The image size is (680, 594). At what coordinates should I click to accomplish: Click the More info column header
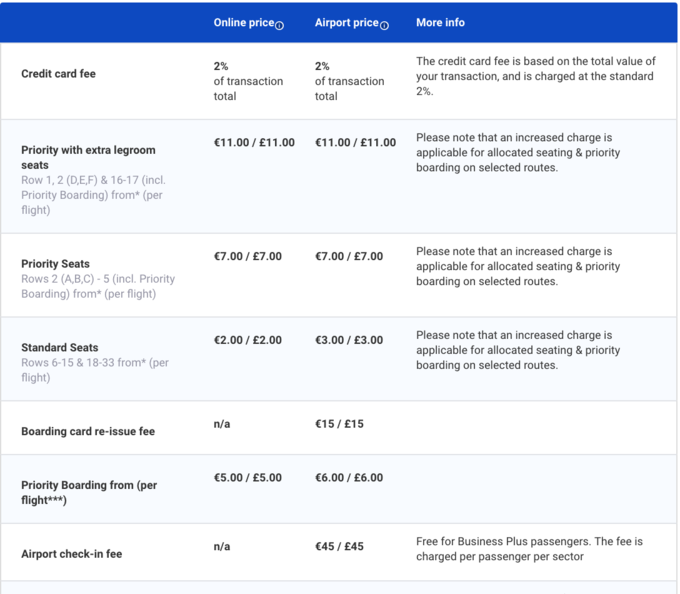(x=440, y=23)
